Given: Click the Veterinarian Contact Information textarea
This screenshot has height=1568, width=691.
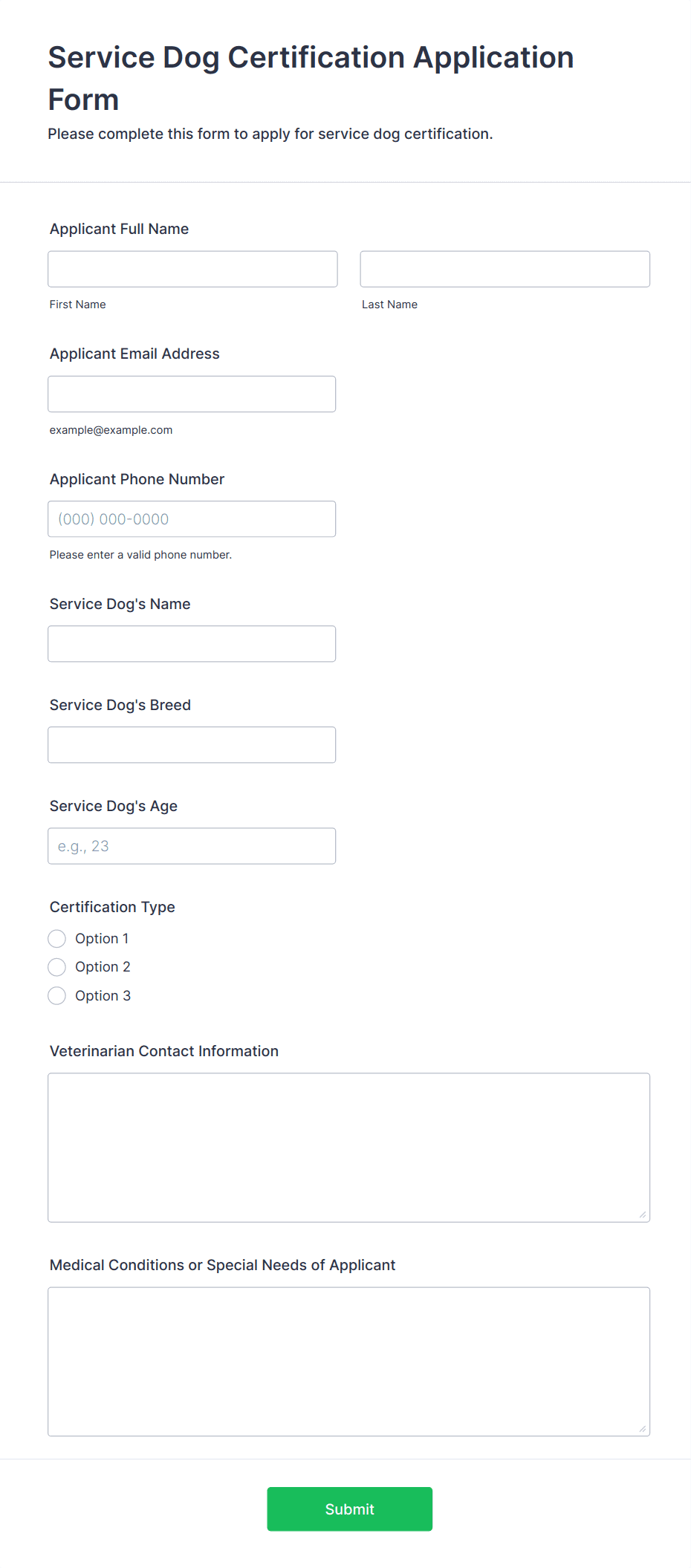Looking at the screenshot, I should click(348, 1147).
